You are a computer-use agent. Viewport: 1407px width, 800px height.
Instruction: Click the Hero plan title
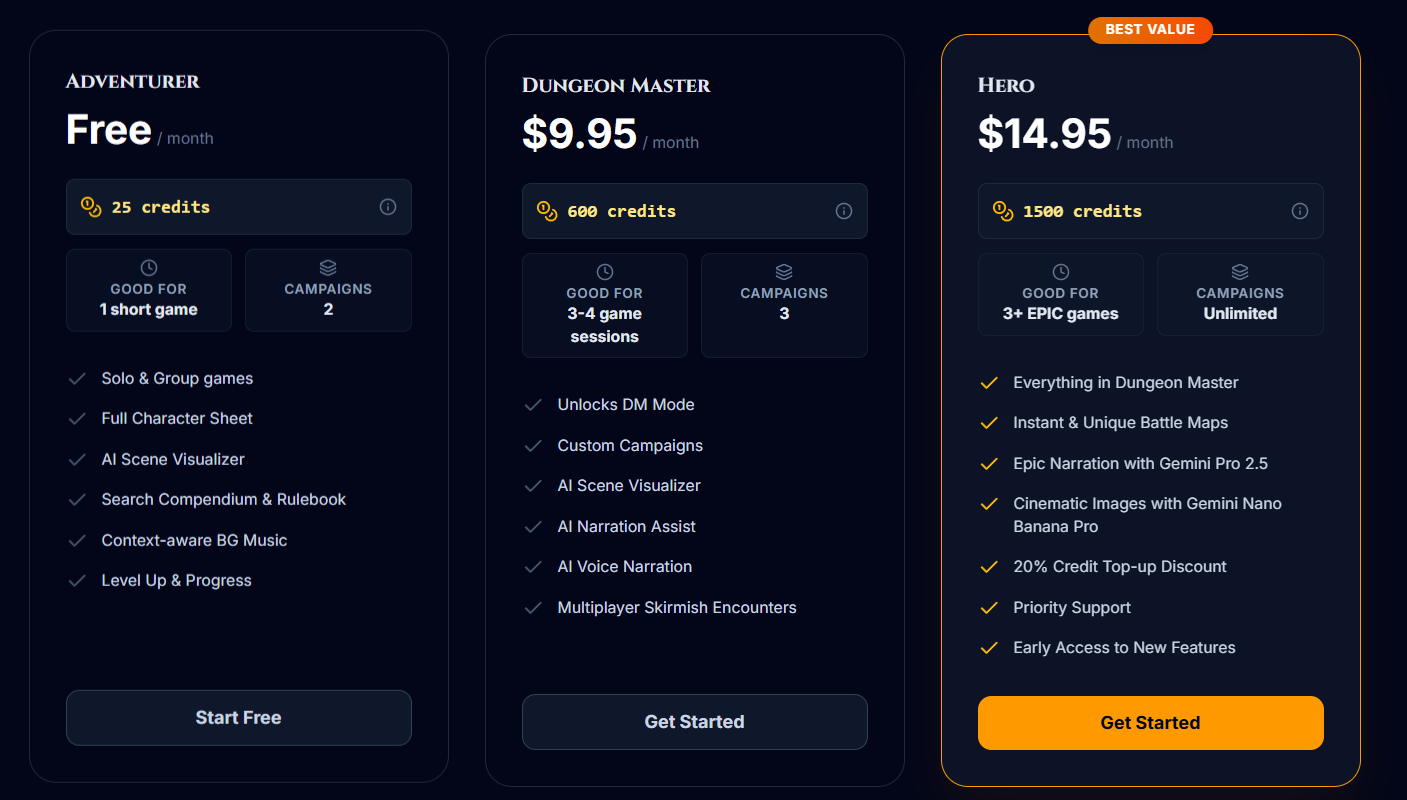tap(1006, 85)
